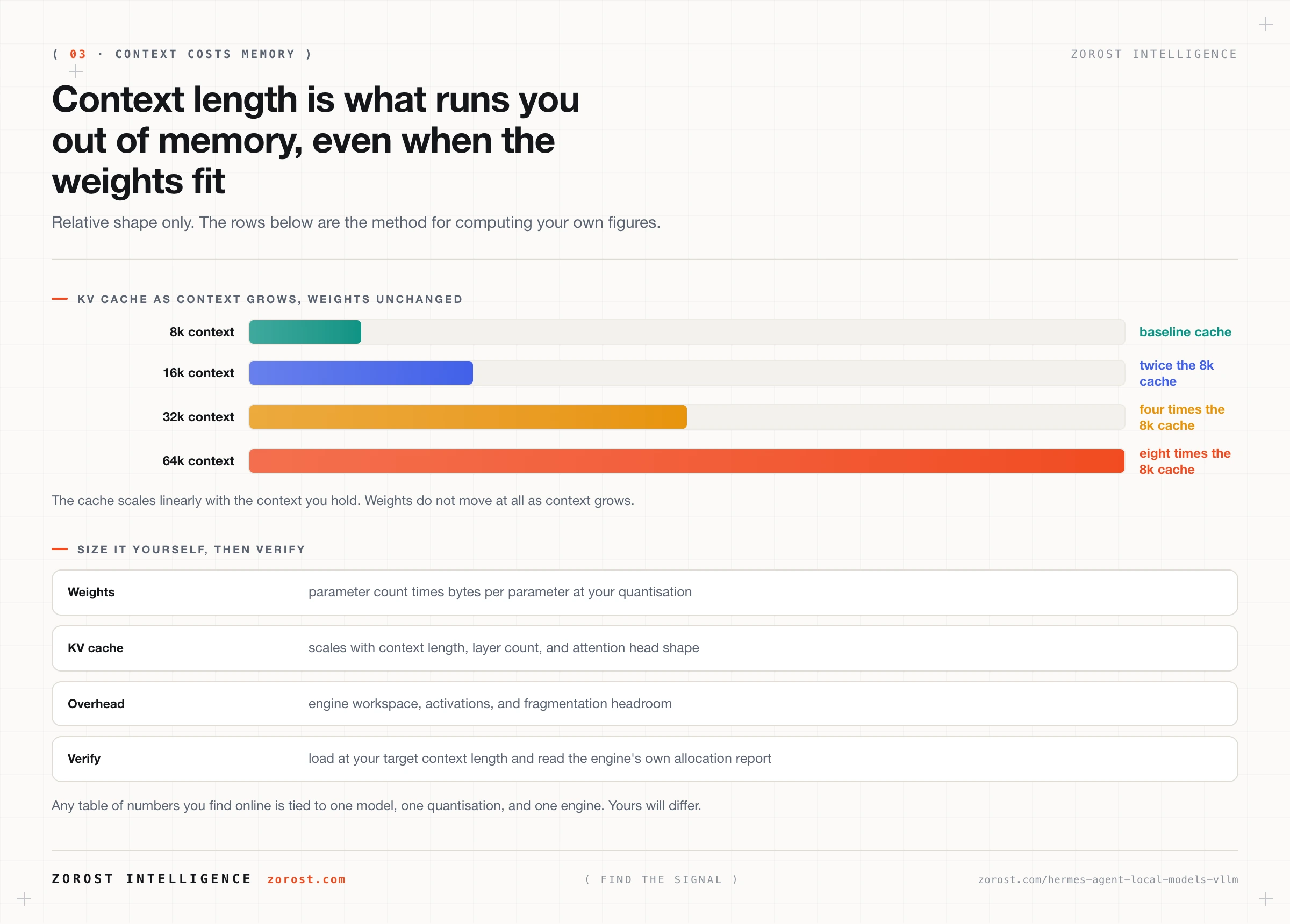Click the '16k context' label
This screenshot has height=924, width=1290.
pos(198,373)
